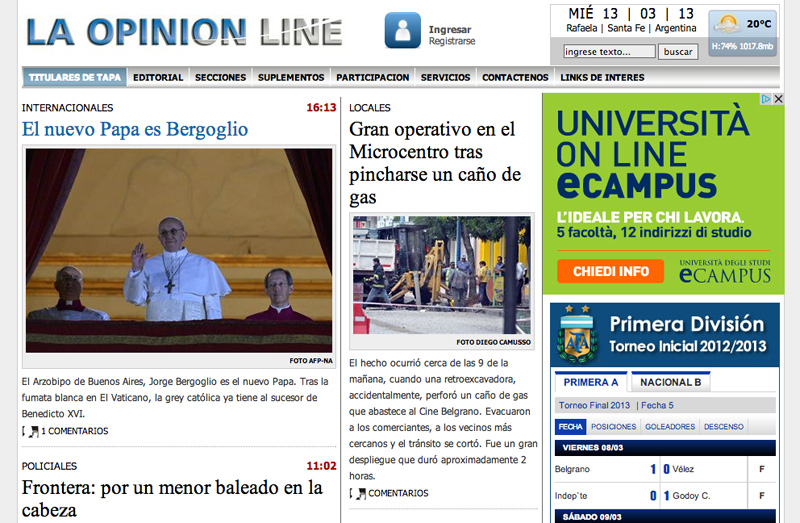Select the Posiciones sub-tab
800x523 pixels.
pyautogui.click(x=613, y=427)
